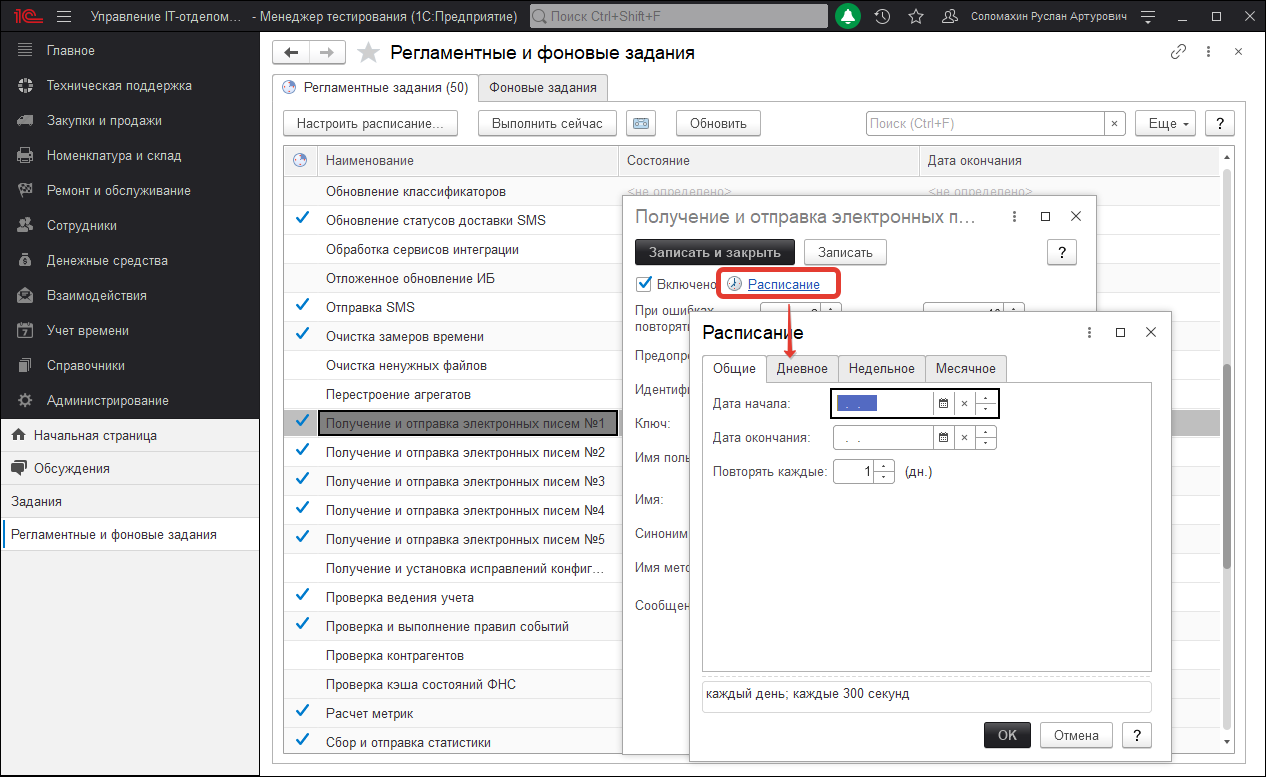This screenshot has height=777, width=1266.
Task: Open calendar picker for Дата начала
Action: pyautogui.click(x=943, y=404)
